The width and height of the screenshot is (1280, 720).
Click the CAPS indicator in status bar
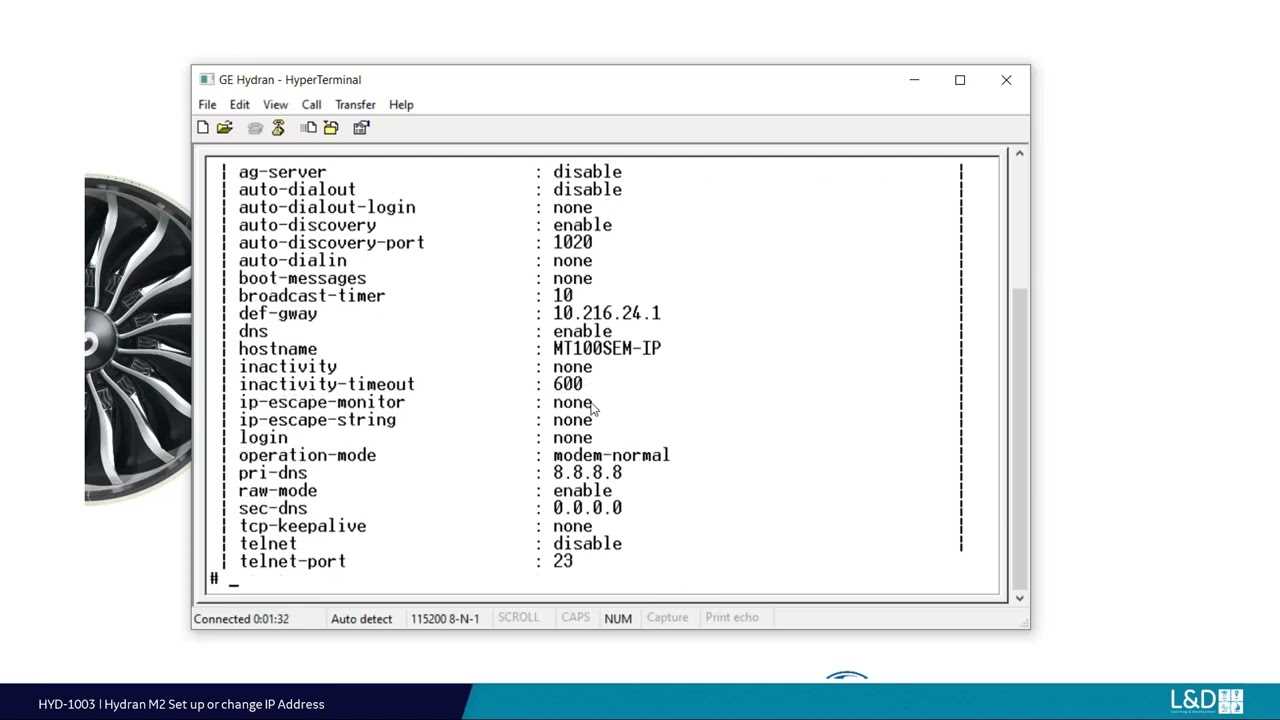pyautogui.click(x=575, y=618)
